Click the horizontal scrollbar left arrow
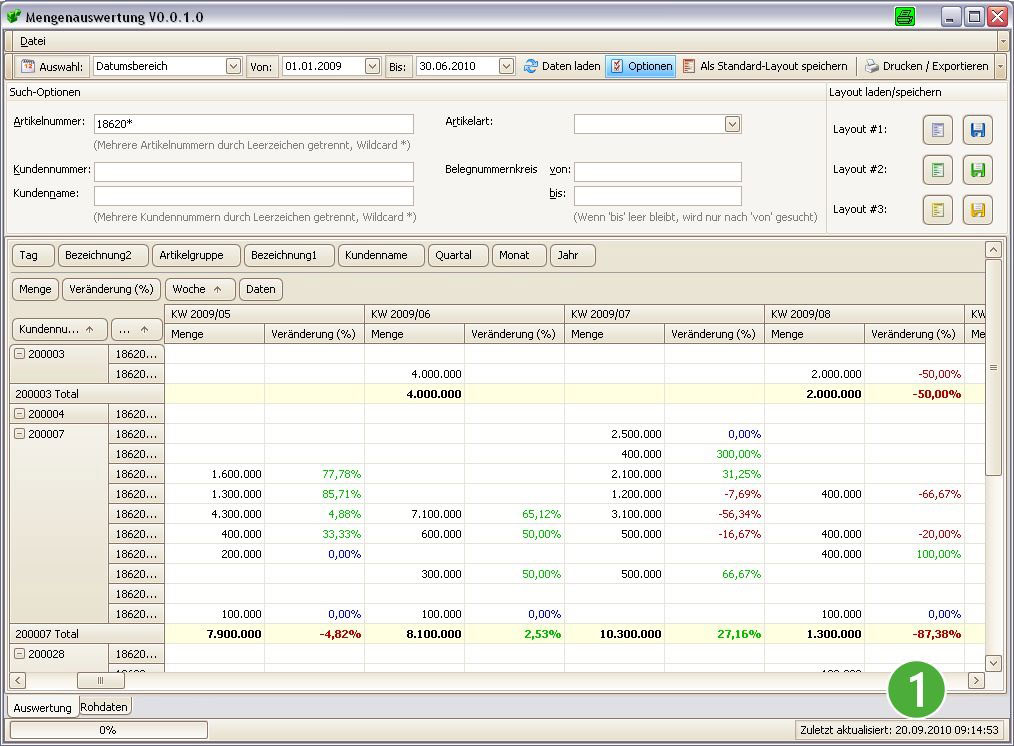The image size is (1014, 746). coord(18,681)
